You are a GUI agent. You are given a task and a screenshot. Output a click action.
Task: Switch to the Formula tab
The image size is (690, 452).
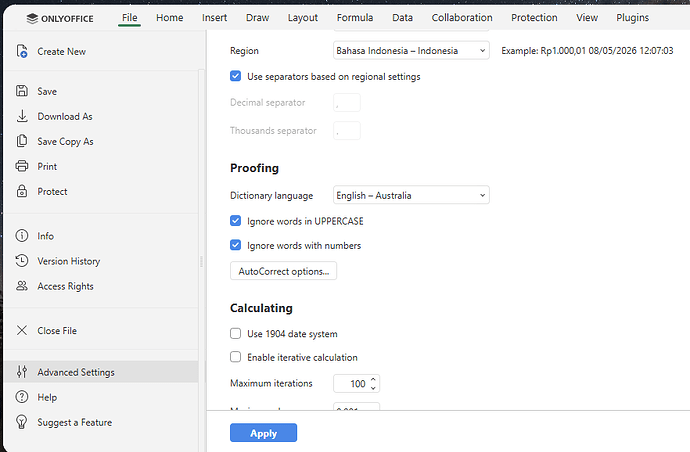click(355, 18)
